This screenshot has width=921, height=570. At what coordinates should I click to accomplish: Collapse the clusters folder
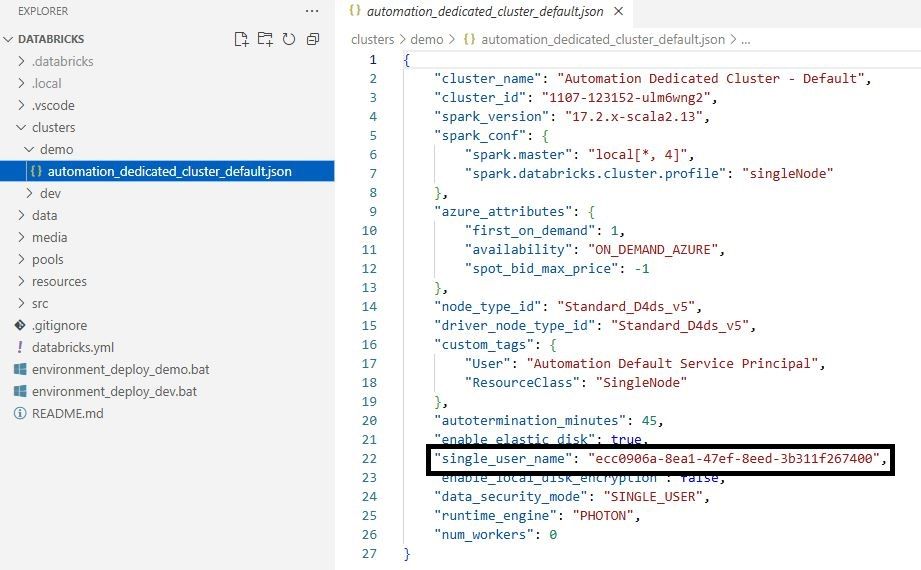[22, 127]
